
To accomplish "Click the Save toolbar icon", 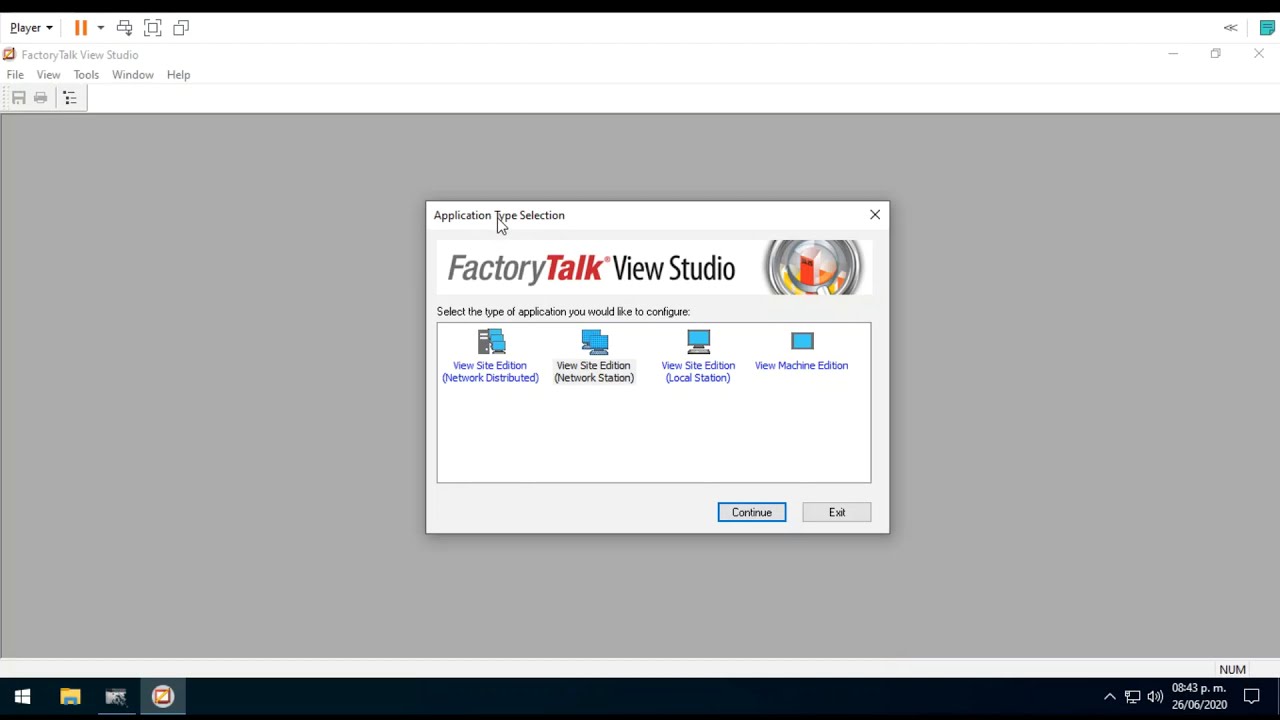I will tap(18, 98).
